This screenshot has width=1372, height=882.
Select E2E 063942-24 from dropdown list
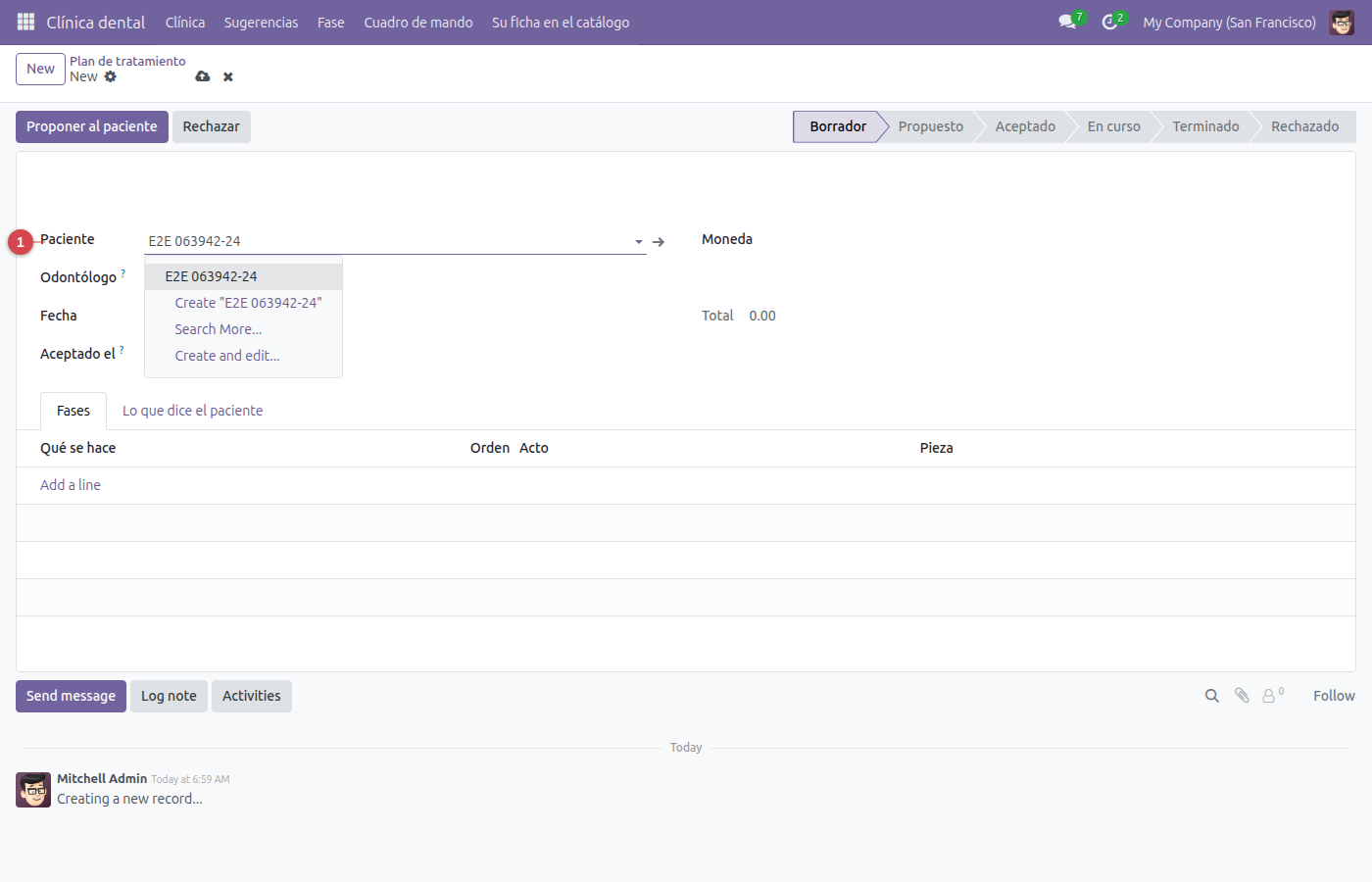(243, 276)
